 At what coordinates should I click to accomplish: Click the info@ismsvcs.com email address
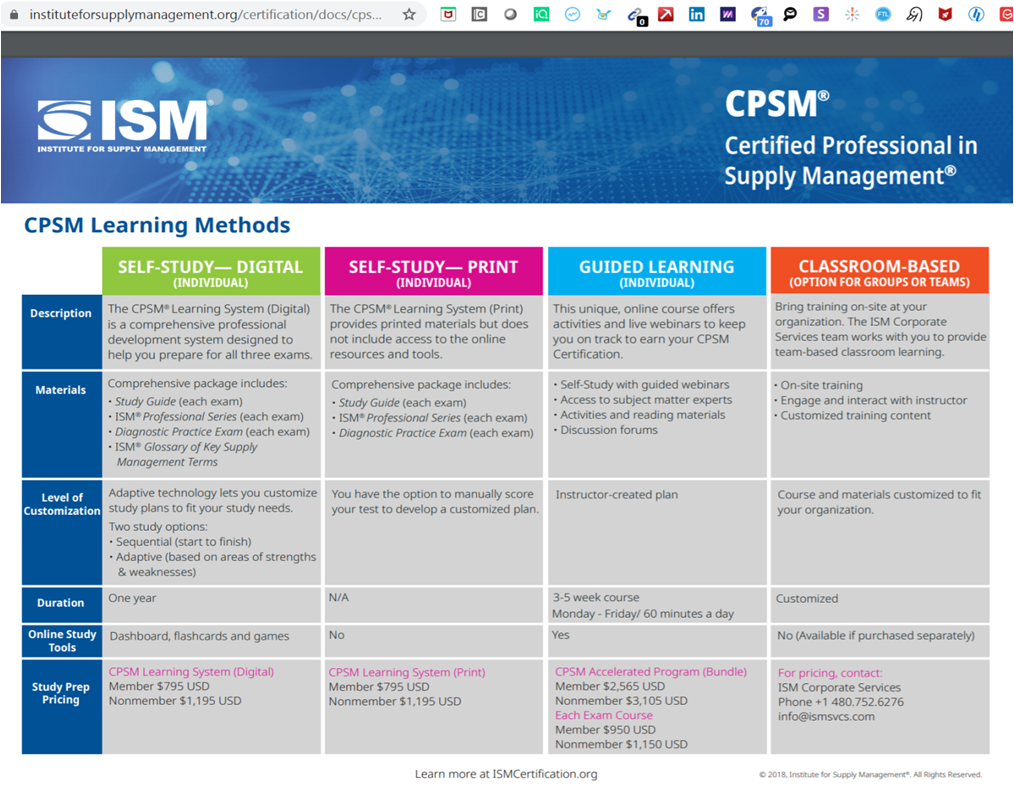pyautogui.click(x=826, y=717)
